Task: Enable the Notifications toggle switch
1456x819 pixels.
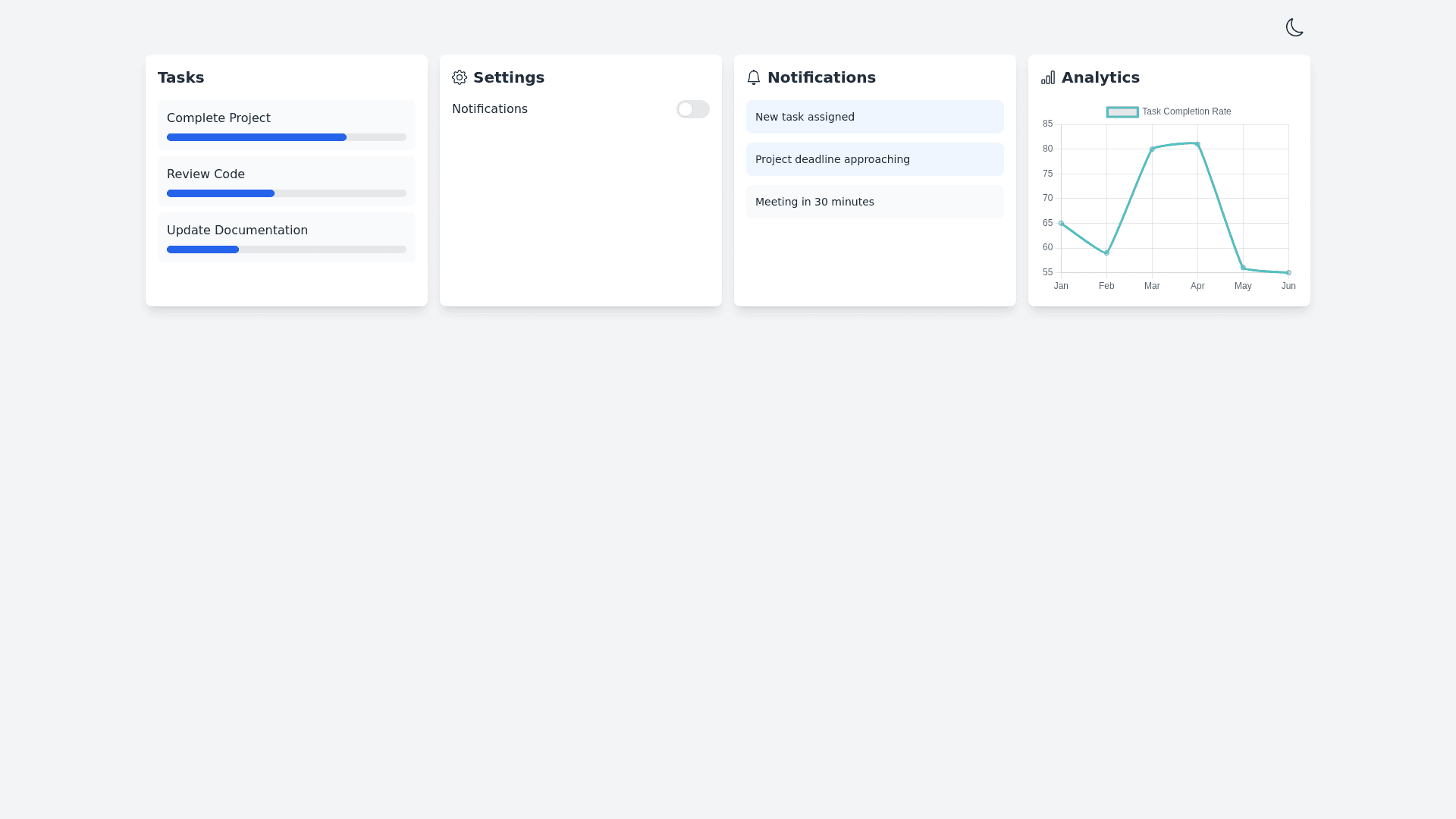Action: point(692,109)
